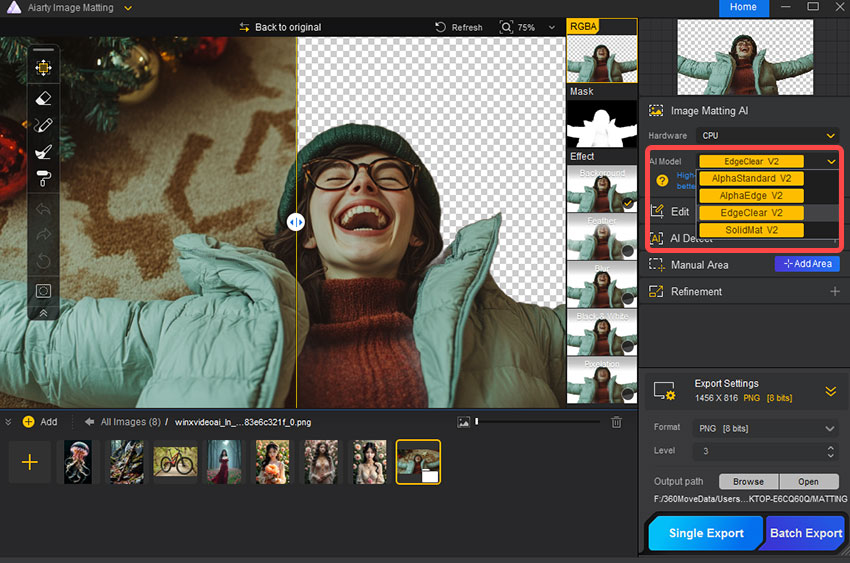The image size is (850, 563).
Task: Collapse the image strip with double chevron
Action: pyautogui.click(x=8, y=422)
